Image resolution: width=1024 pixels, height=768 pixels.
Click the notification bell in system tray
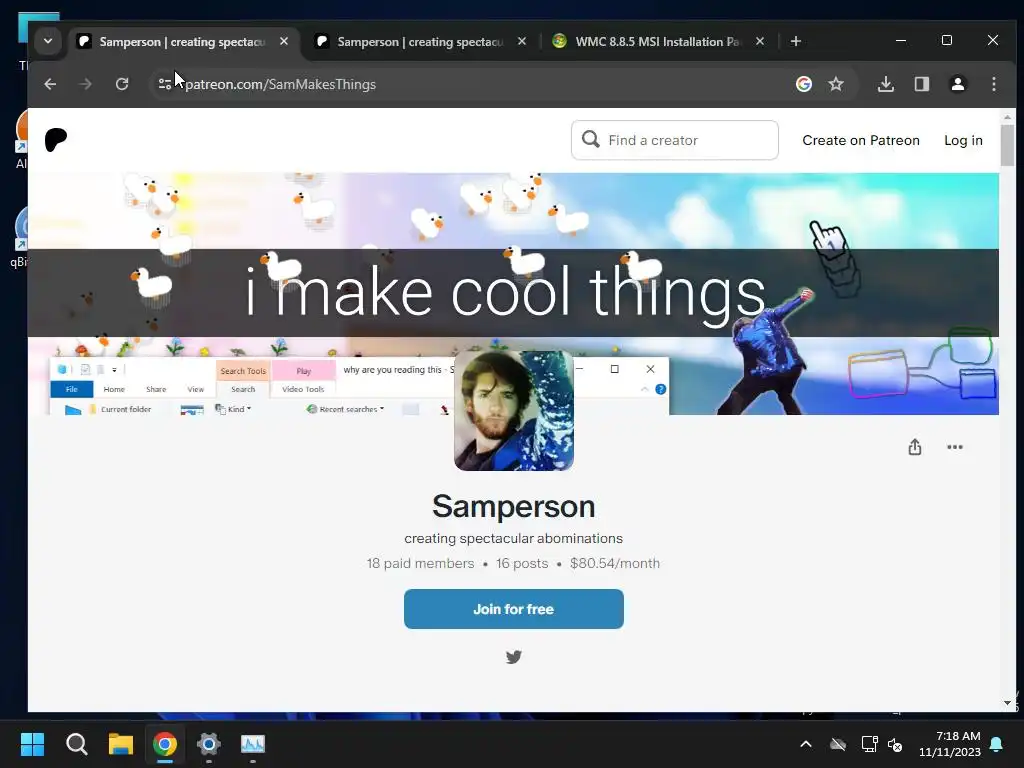pos(997,744)
